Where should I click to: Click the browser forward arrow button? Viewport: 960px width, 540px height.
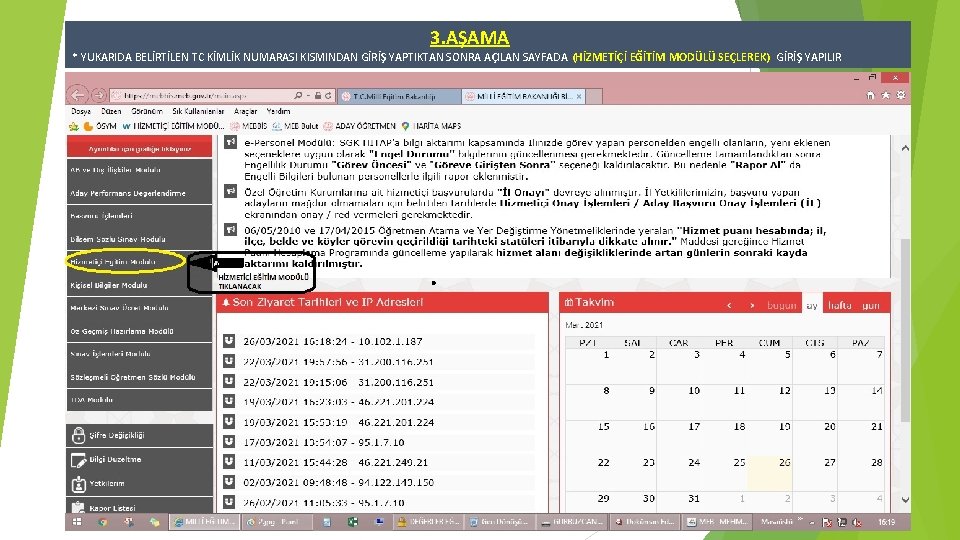click(98, 96)
